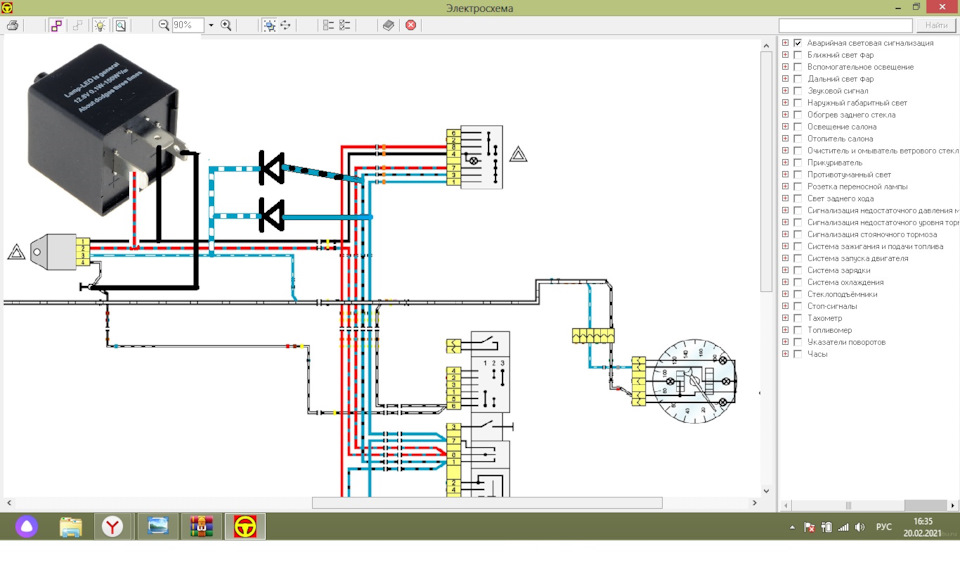
Task: Zoom out with the minus magnifier
Action: click(x=163, y=25)
